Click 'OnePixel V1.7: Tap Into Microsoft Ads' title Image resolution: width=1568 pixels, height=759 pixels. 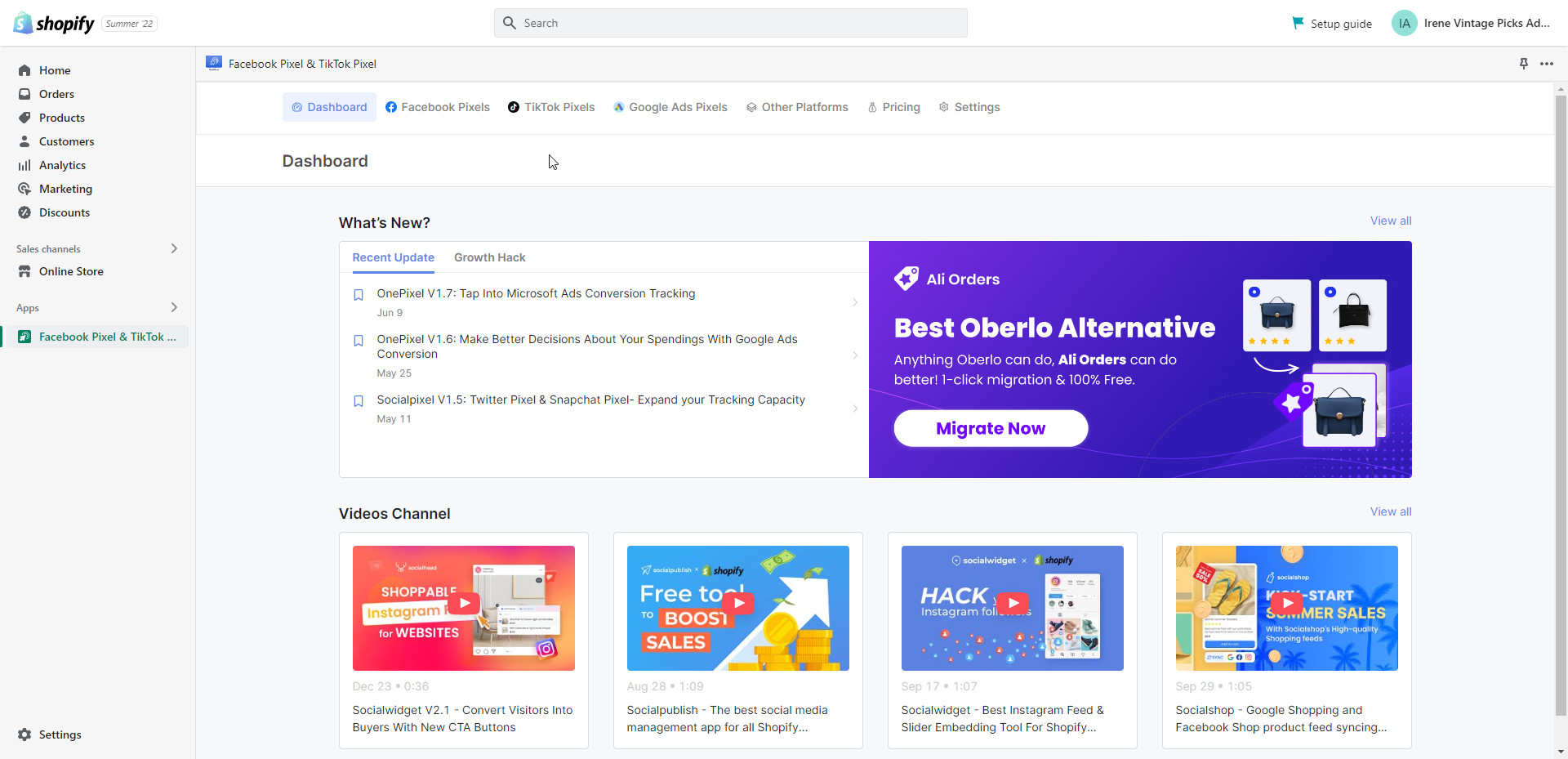tap(536, 293)
